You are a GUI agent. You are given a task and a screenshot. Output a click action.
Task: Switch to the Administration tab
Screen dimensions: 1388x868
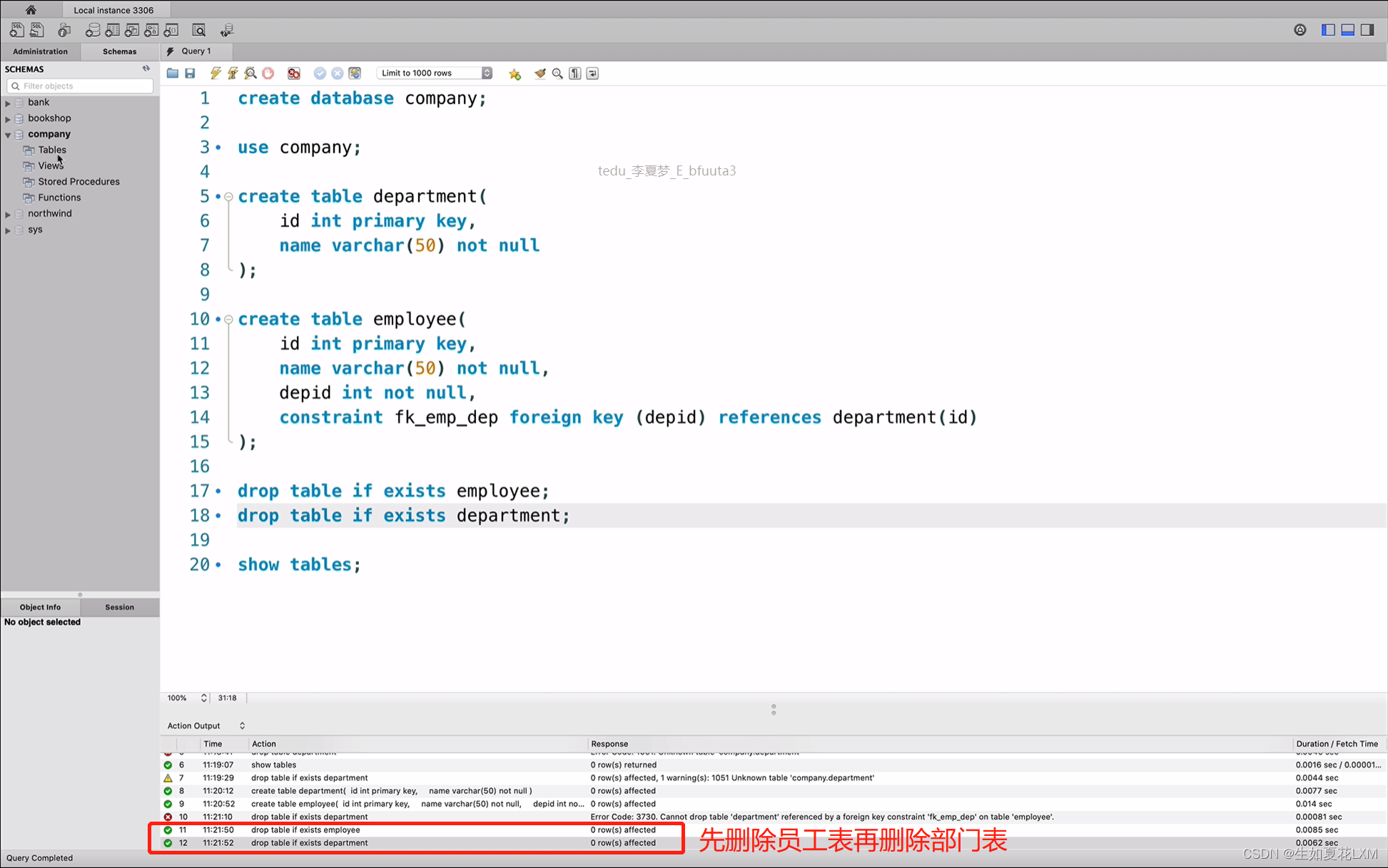point(40,51)
